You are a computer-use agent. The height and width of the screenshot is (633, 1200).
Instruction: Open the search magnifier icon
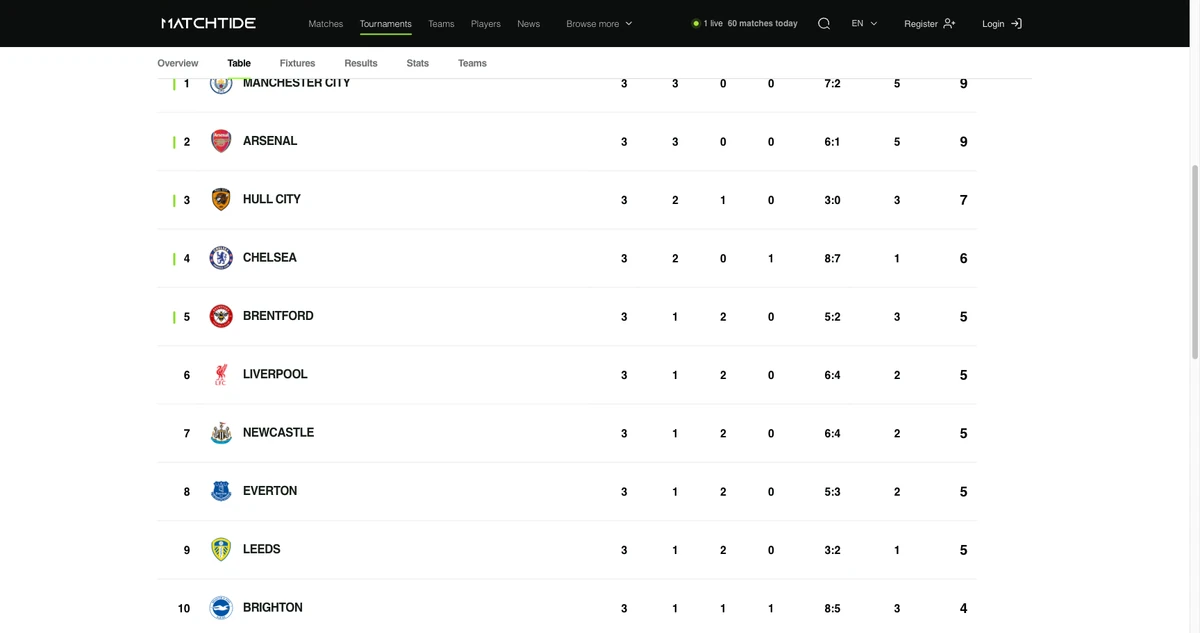point(824,23)
